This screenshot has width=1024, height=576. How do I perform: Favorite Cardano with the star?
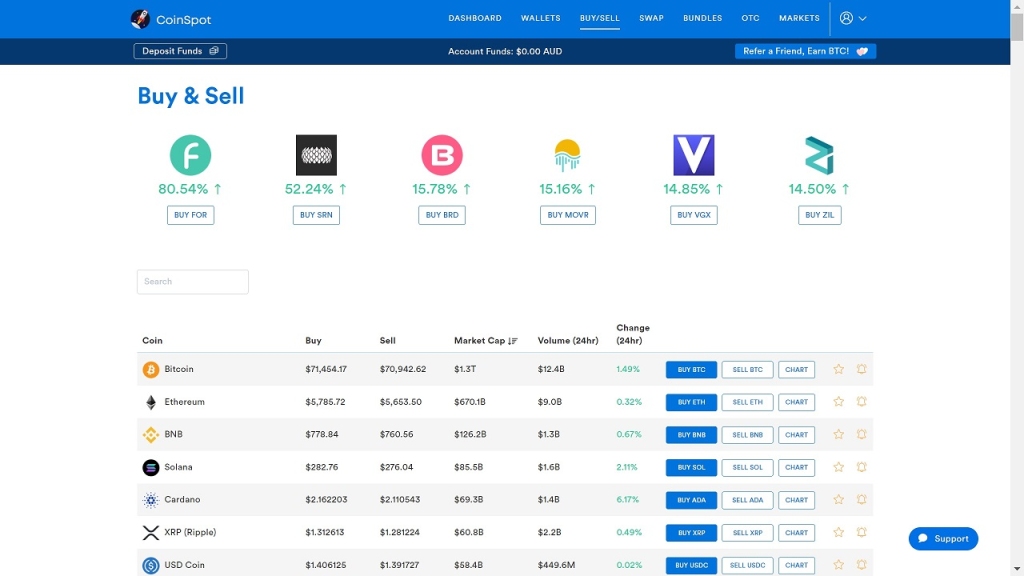coord(839,500)
